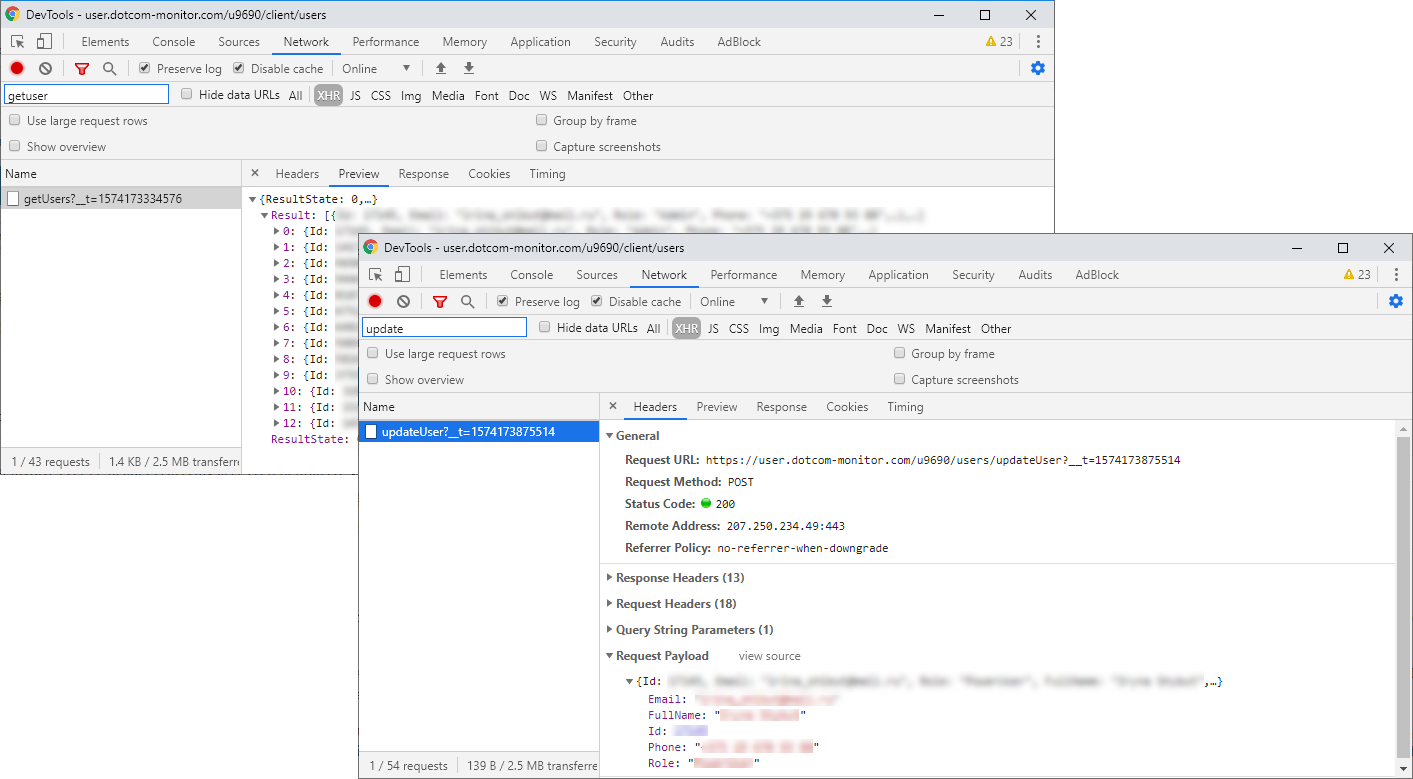
Task: Select WS filter type in front window
Action: pyautogui.click(x=906, y=328)
